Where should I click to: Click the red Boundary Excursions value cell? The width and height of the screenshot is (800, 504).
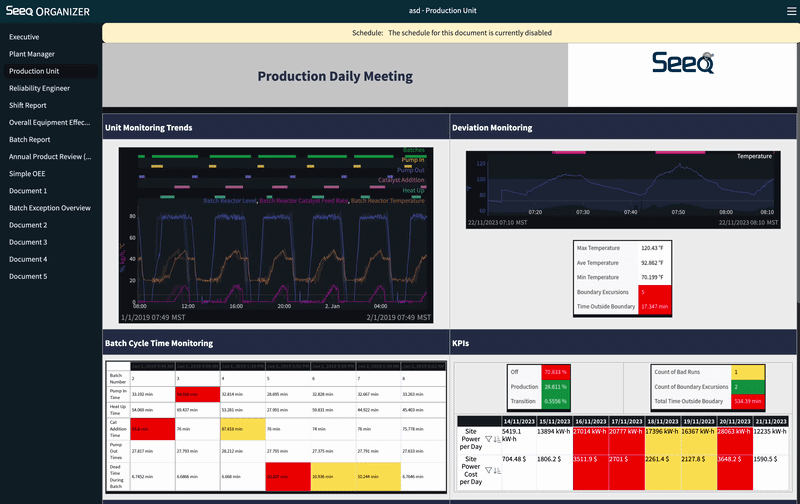point(655,292)
